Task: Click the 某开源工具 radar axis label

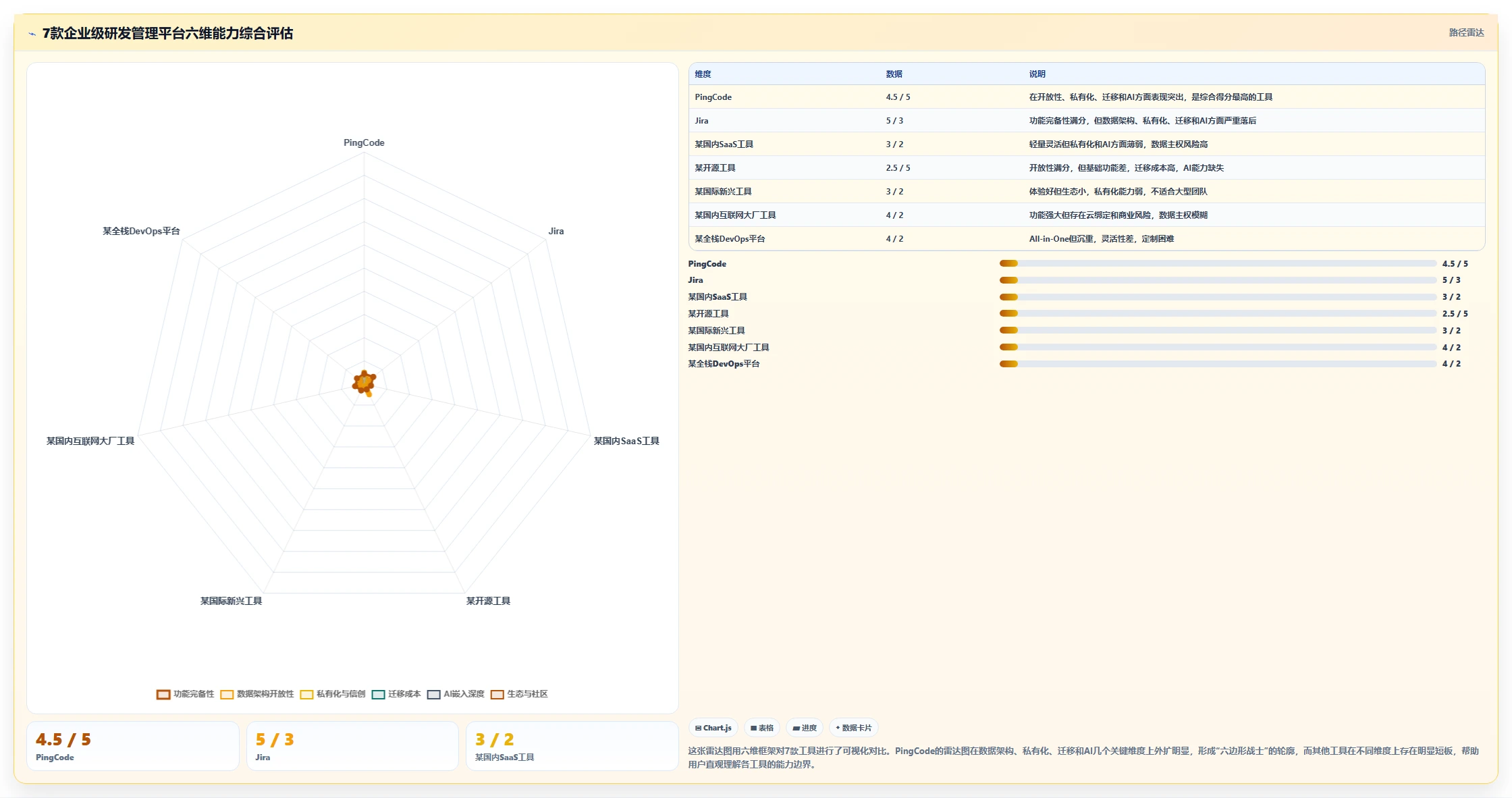Action: (x=488, y=601)
